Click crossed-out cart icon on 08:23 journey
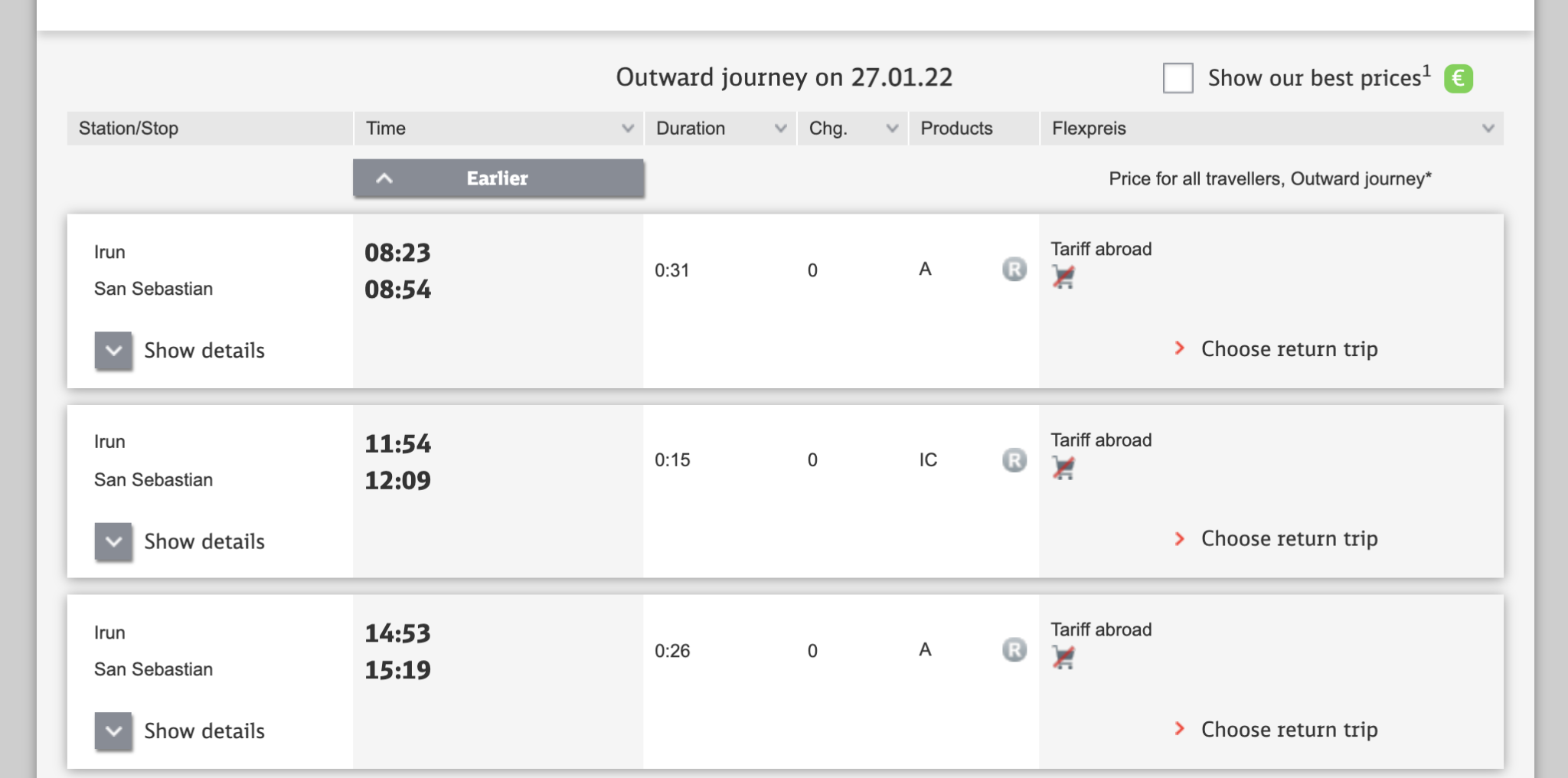This screenshot has height=778, width=1568. point(1063,276)
